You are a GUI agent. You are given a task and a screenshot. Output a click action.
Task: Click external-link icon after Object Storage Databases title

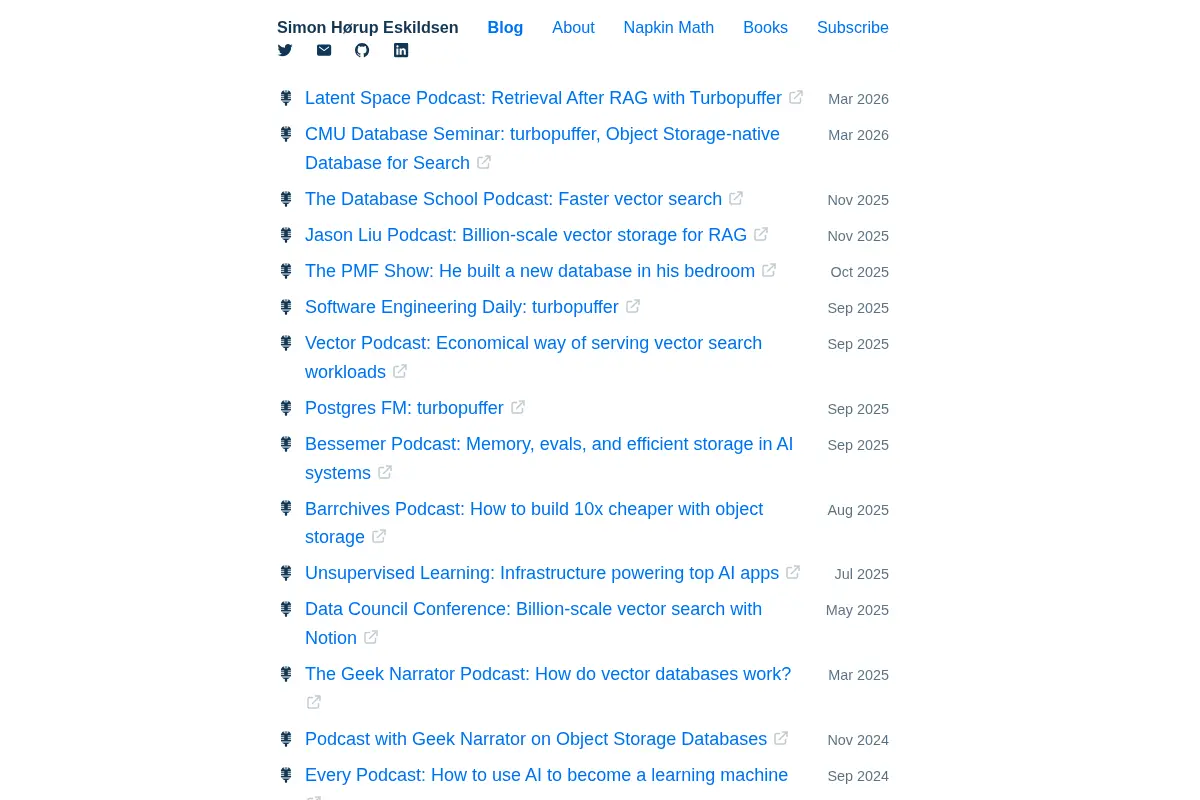[x=781, y=738]
